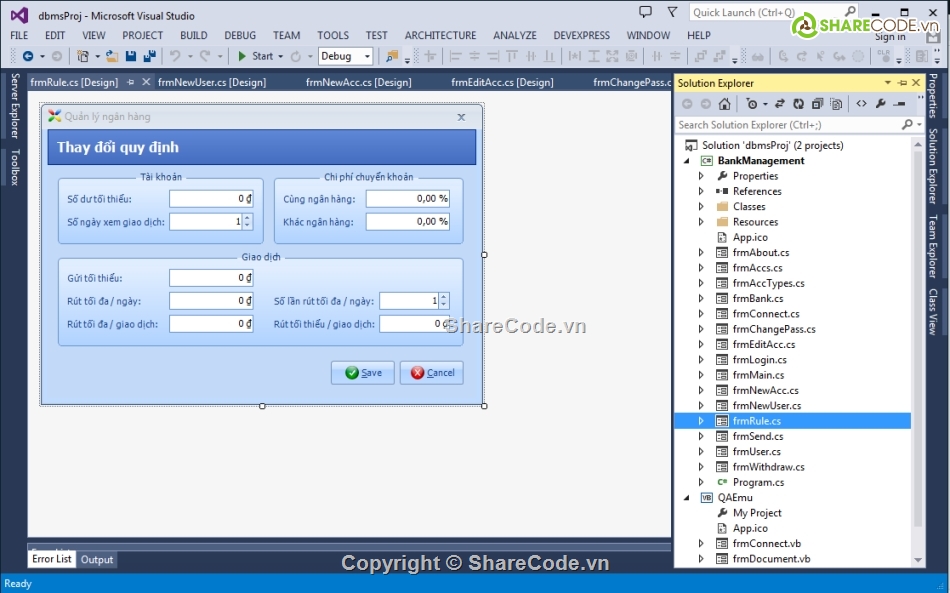The height and width of the screenshot is (593, 950).
Task: Click the Undo arrow icon
Action: [x=175, y=56]
